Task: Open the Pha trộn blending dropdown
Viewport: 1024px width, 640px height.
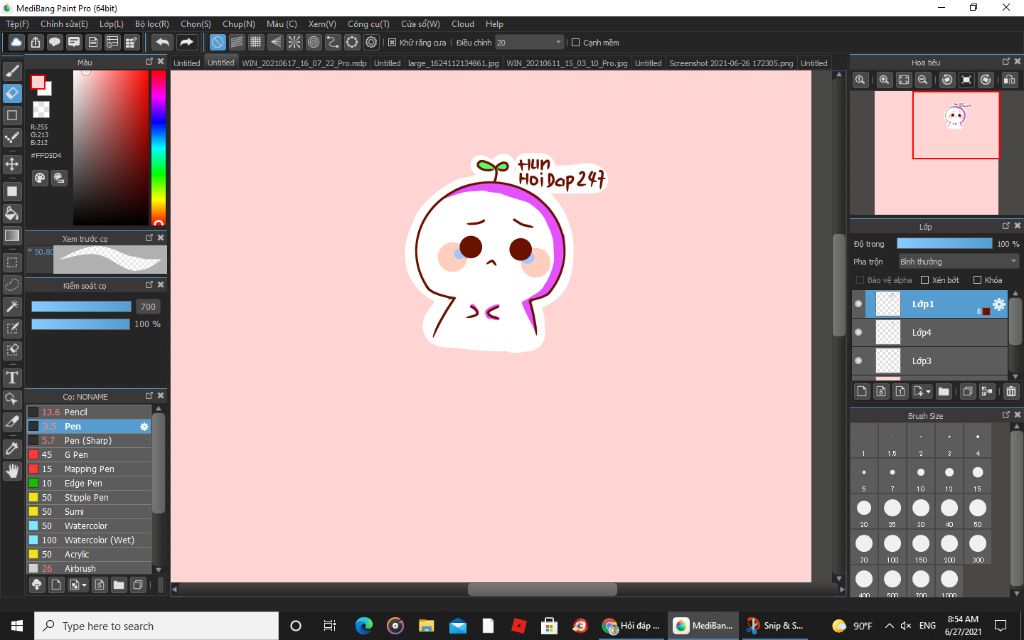Action: click(958, 261)
